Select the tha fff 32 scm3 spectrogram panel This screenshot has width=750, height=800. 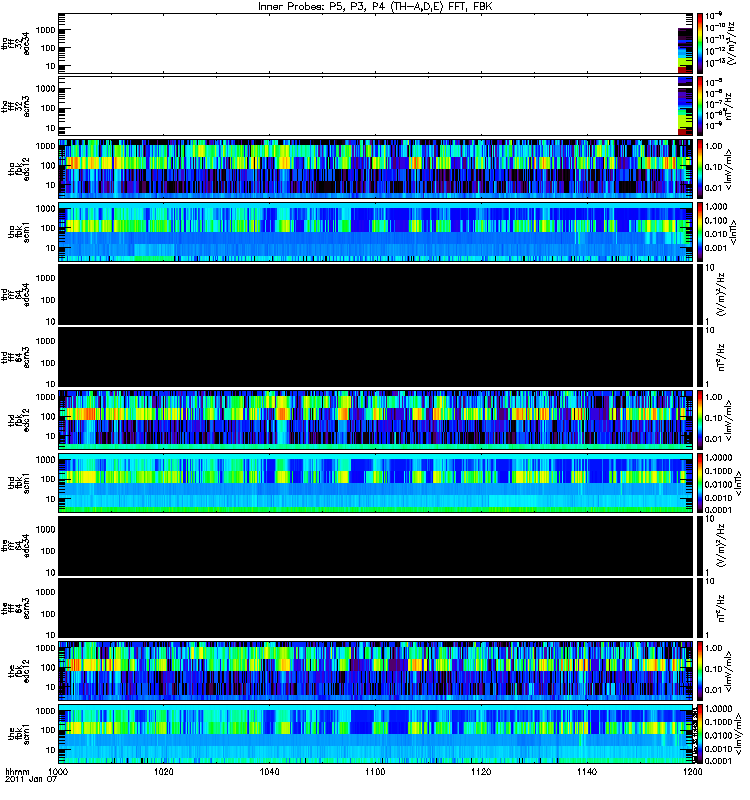click(x=376, y=106)
